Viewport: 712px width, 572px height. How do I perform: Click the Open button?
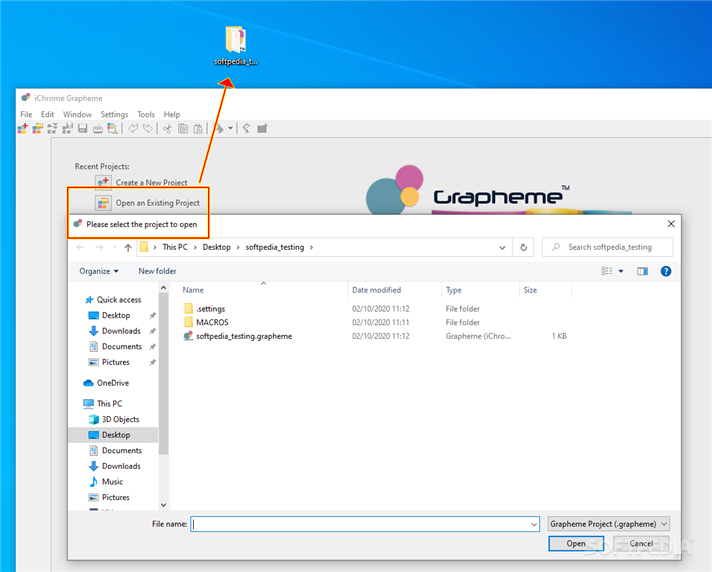pyautogui.click(x=576, y=543)
